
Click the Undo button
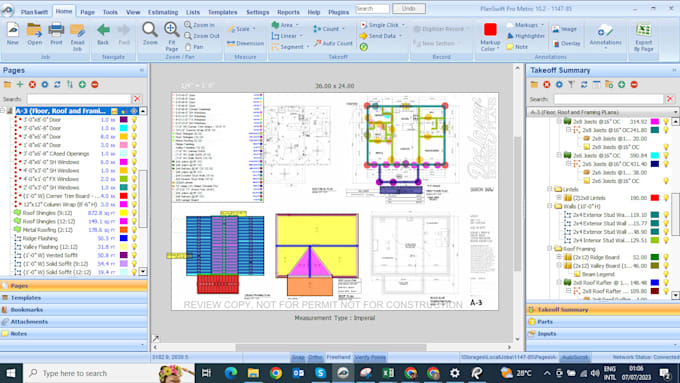[409, 9]
